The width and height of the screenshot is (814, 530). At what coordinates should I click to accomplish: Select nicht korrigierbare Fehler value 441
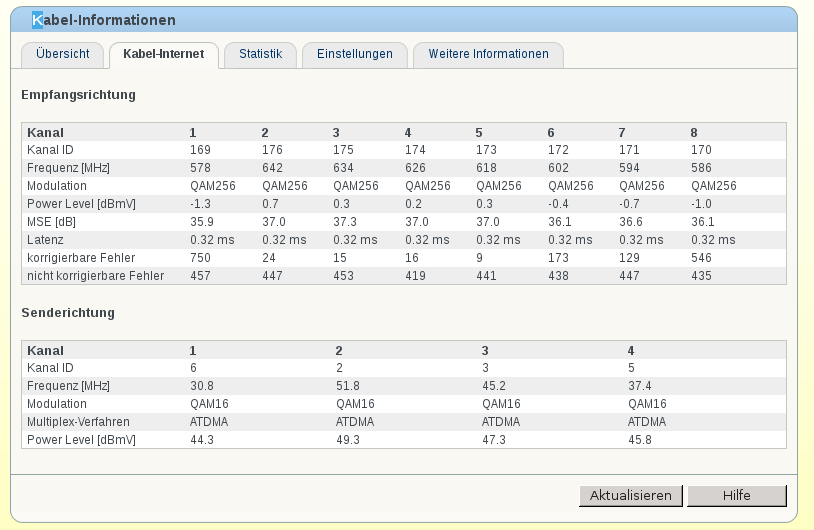[x=486, y=276]
